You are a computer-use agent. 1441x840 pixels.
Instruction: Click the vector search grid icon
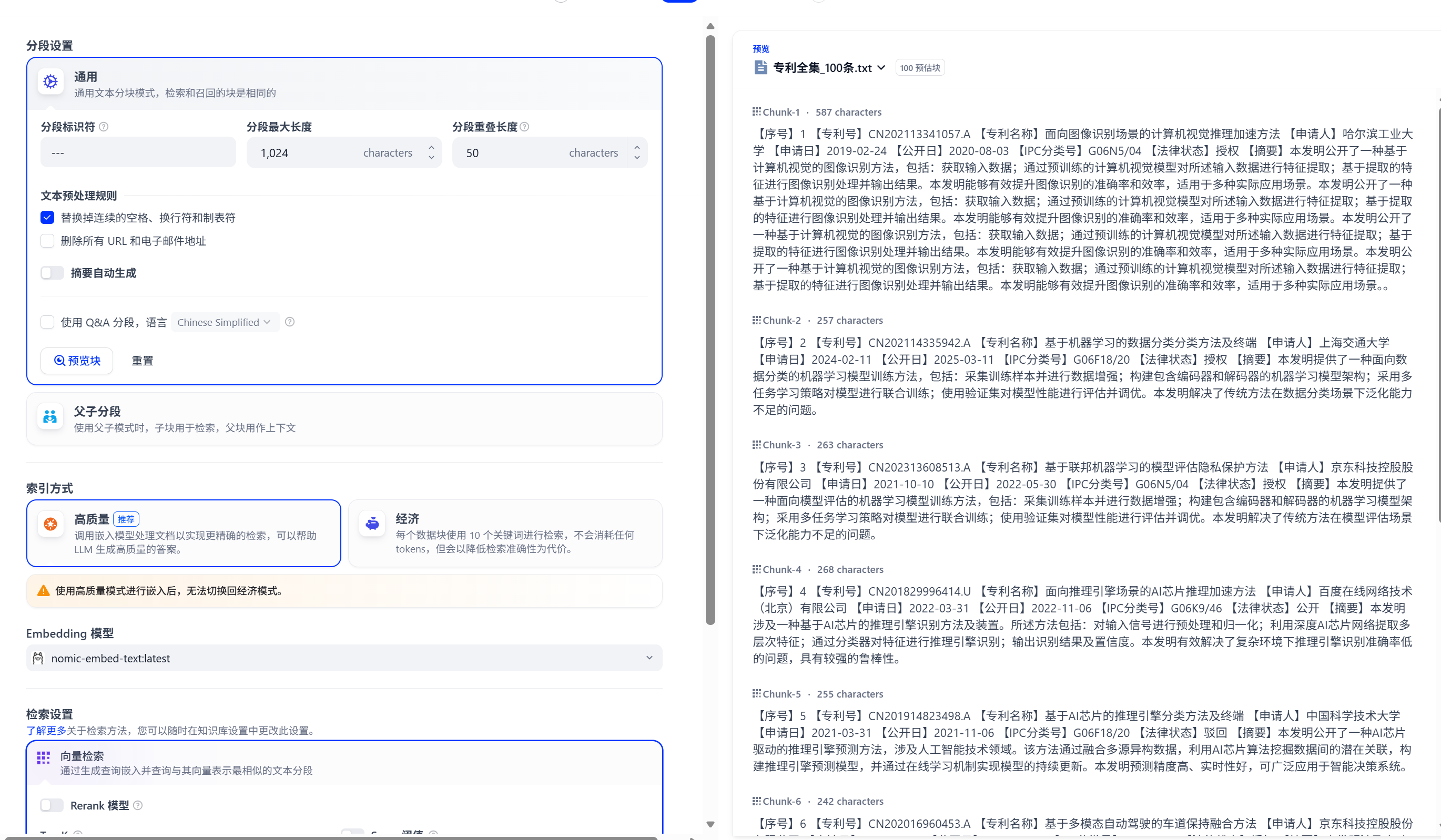(44, 757)
